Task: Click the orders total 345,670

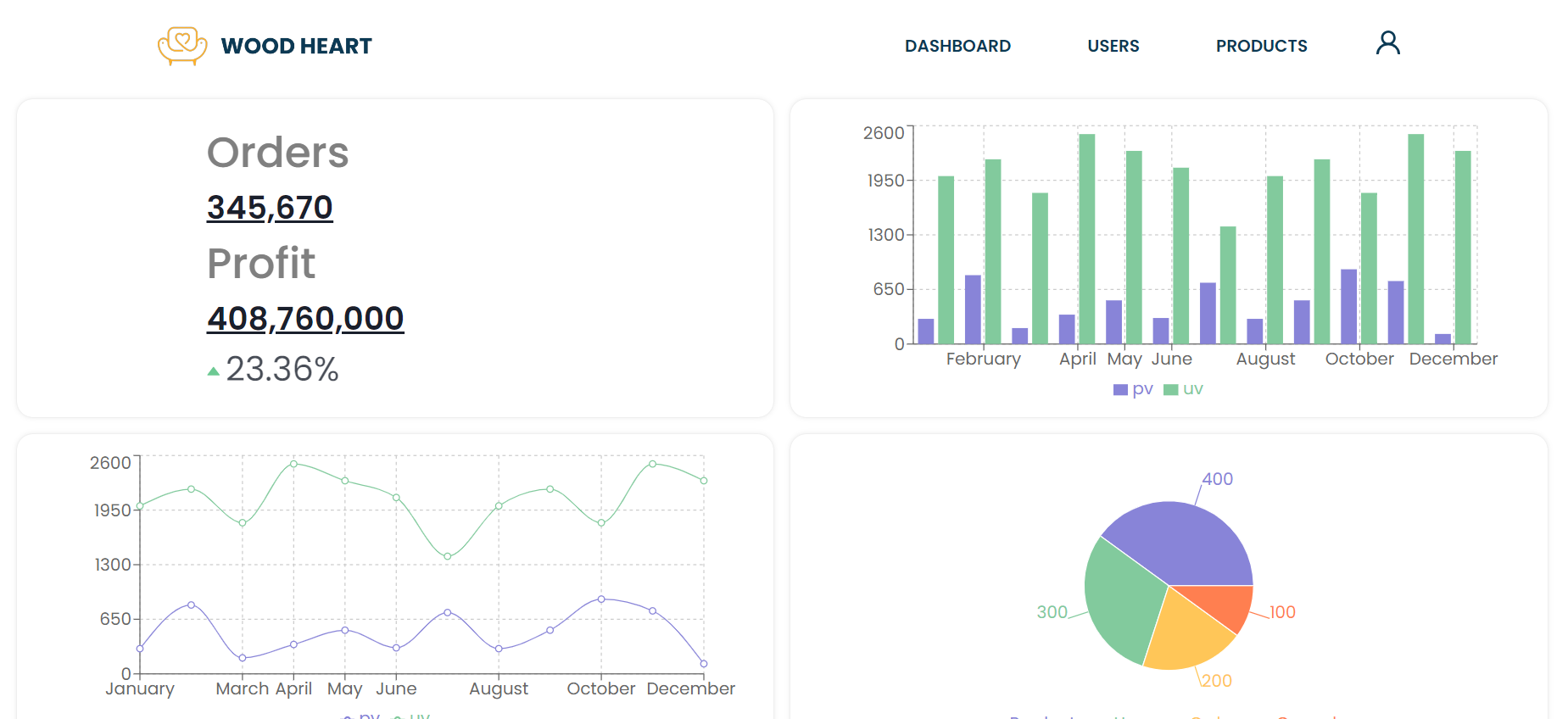Action: pos(270,208)
